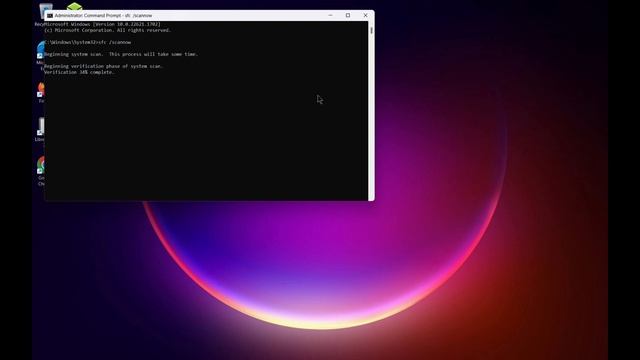Click the Command Prompt scrollbar track below the thumb
The height and width of the screenshot is (360, 640).
tap(371, 116)
